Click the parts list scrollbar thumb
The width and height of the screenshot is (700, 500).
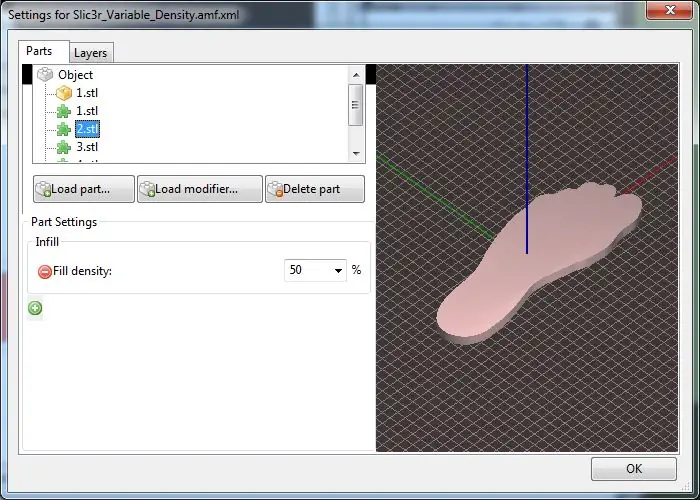356,105
